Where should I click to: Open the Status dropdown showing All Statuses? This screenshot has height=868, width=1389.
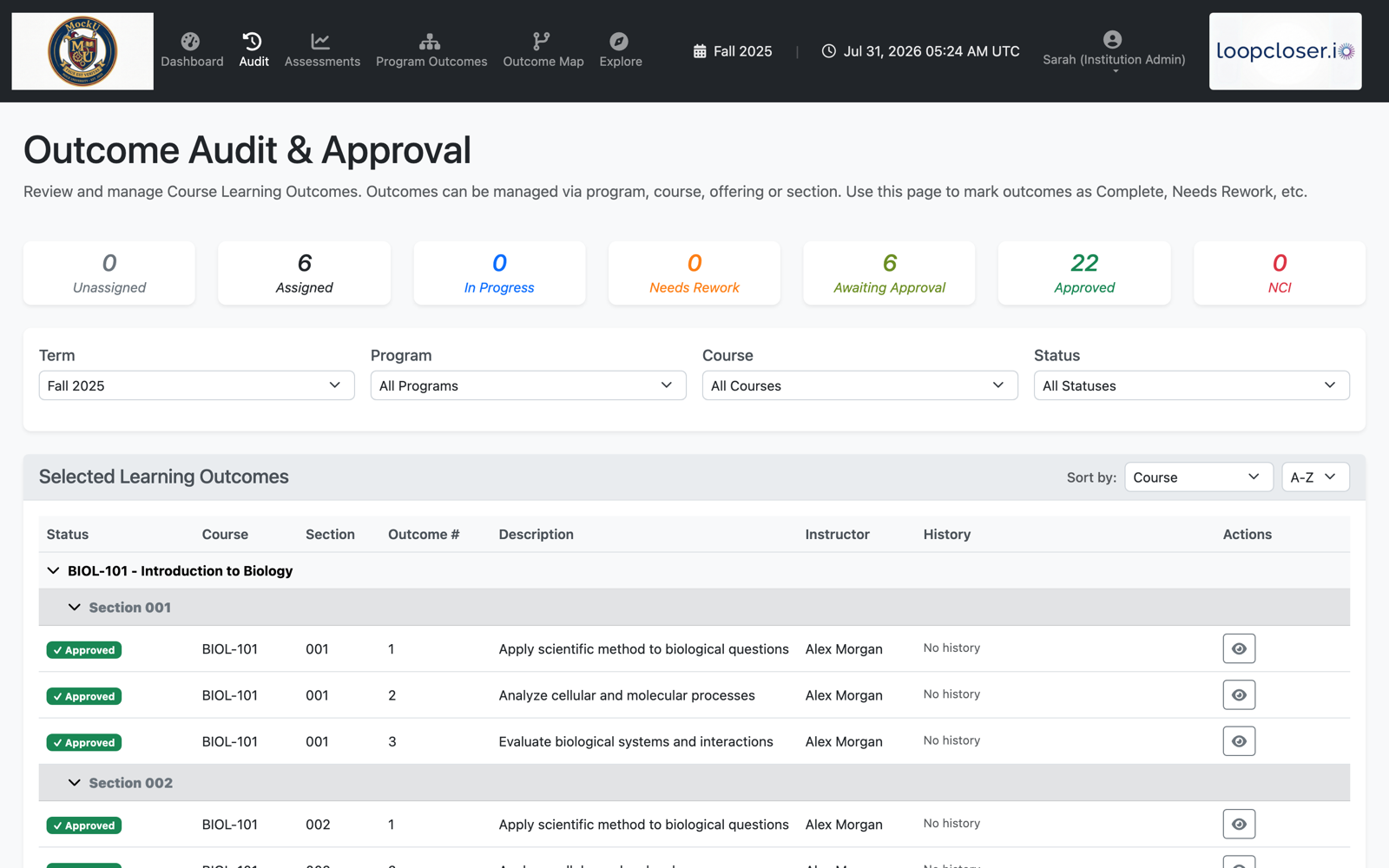point(1192,385)
